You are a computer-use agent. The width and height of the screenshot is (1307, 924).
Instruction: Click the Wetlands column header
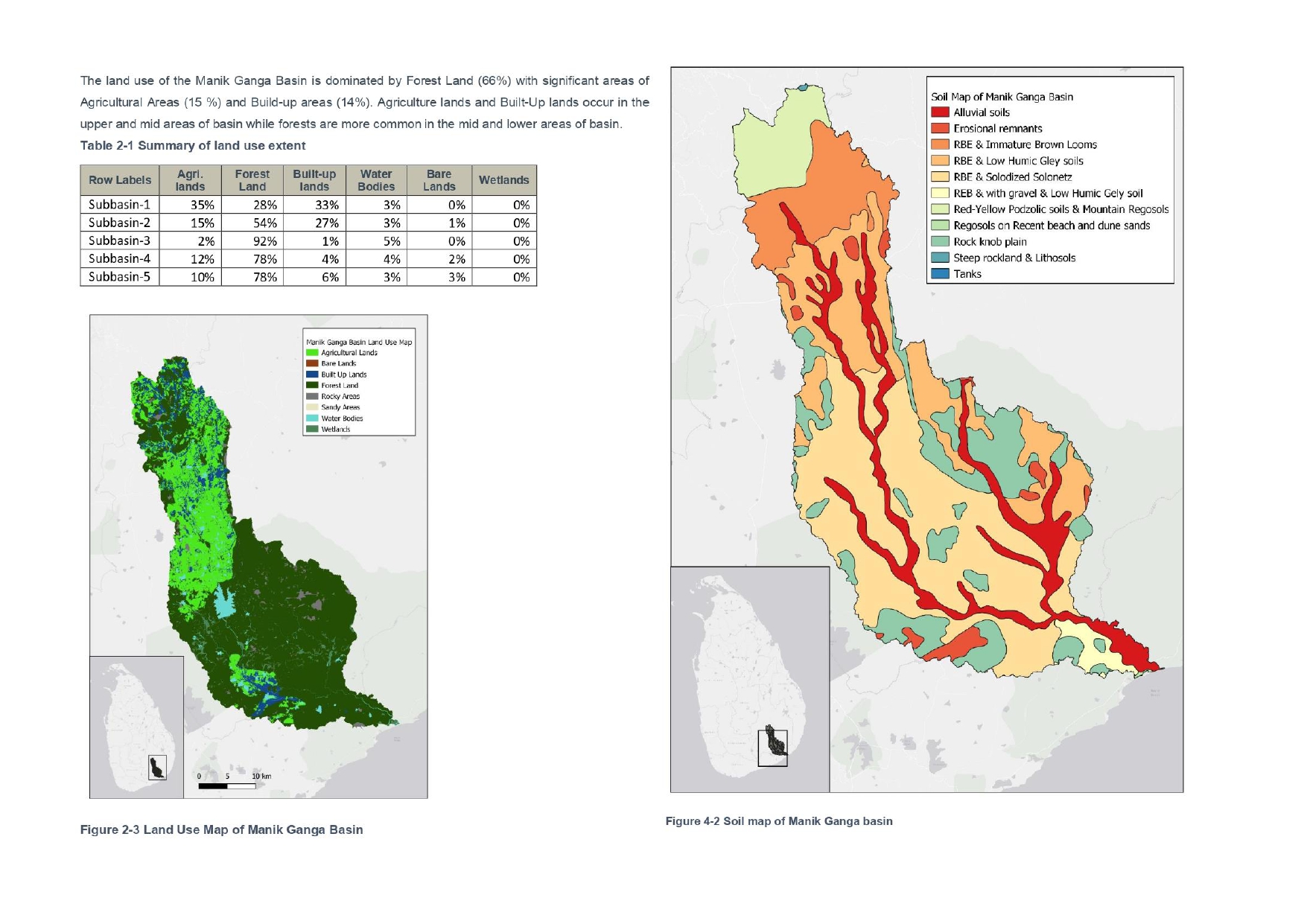[x=503, y=180]
